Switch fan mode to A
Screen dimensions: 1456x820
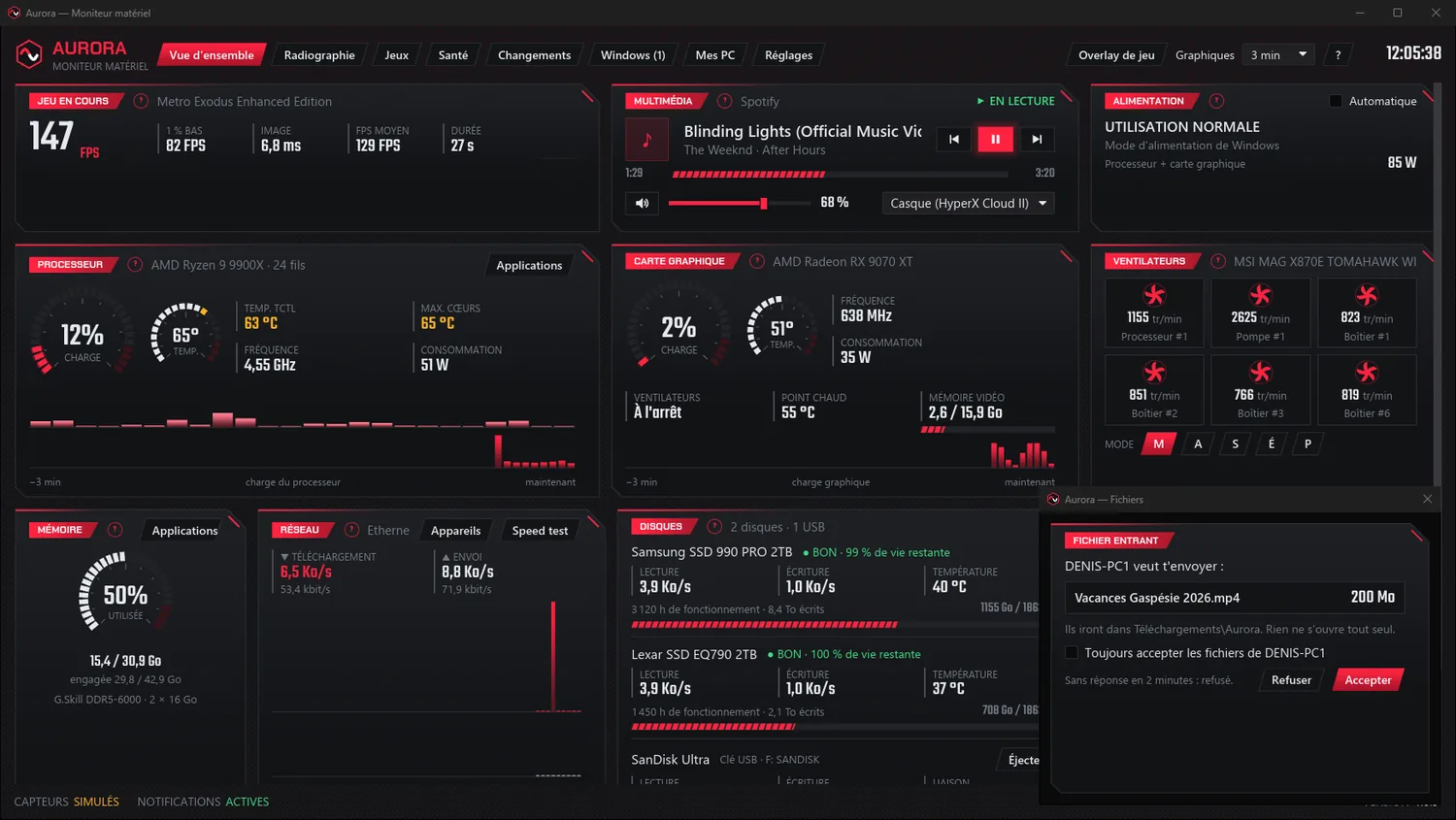pos(1198,443)
